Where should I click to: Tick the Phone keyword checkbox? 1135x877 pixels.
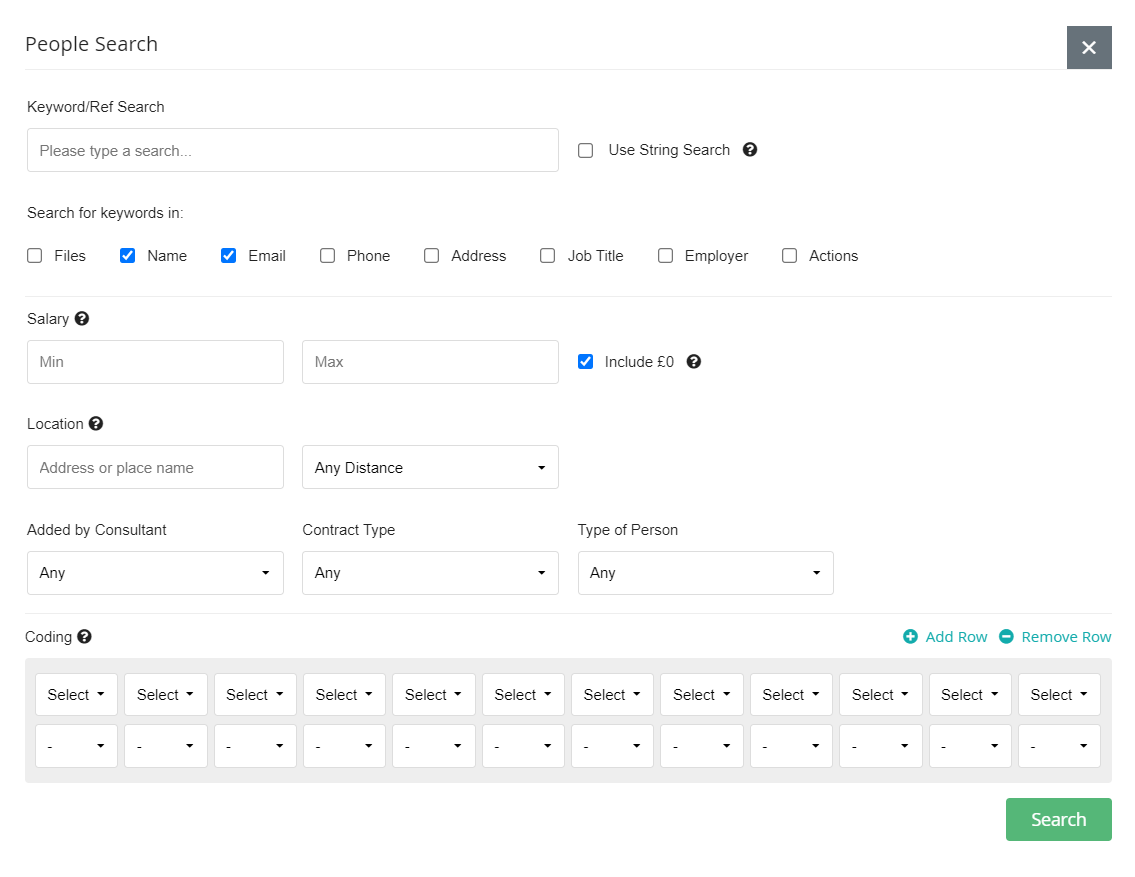tap(328, 256)
